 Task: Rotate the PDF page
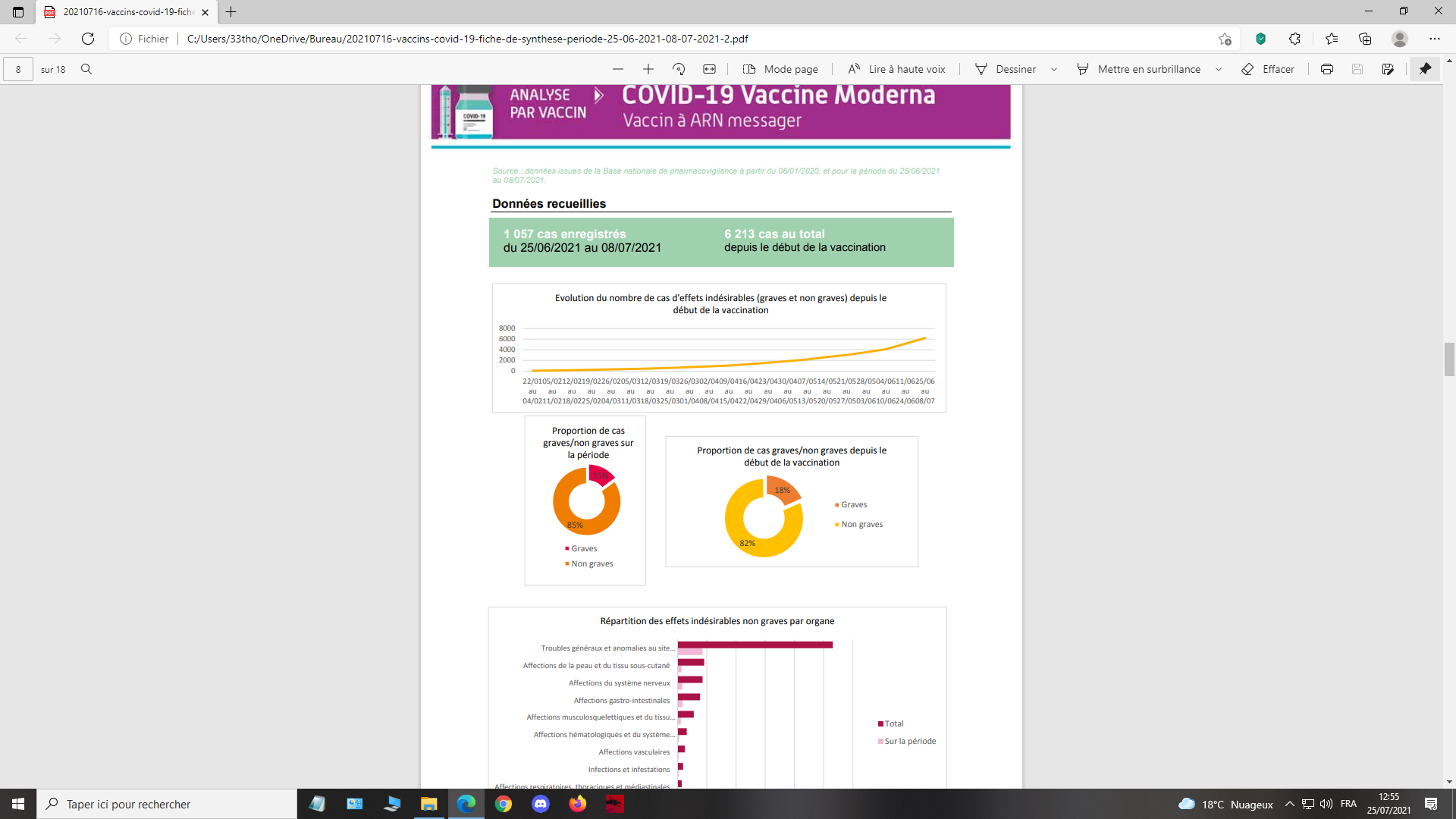coord(679,69)
